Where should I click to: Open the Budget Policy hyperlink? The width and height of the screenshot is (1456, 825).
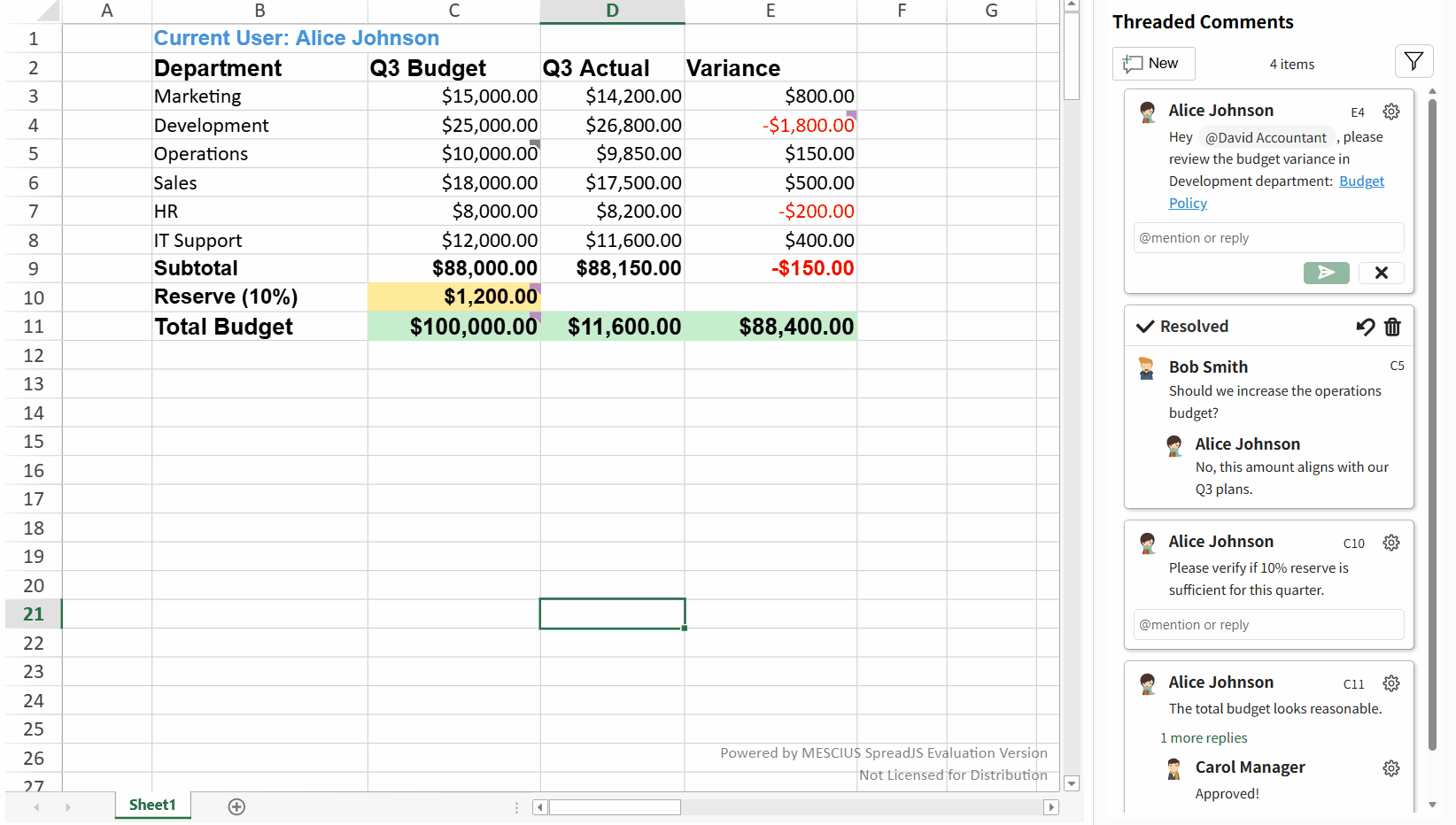coord(1360,181)
